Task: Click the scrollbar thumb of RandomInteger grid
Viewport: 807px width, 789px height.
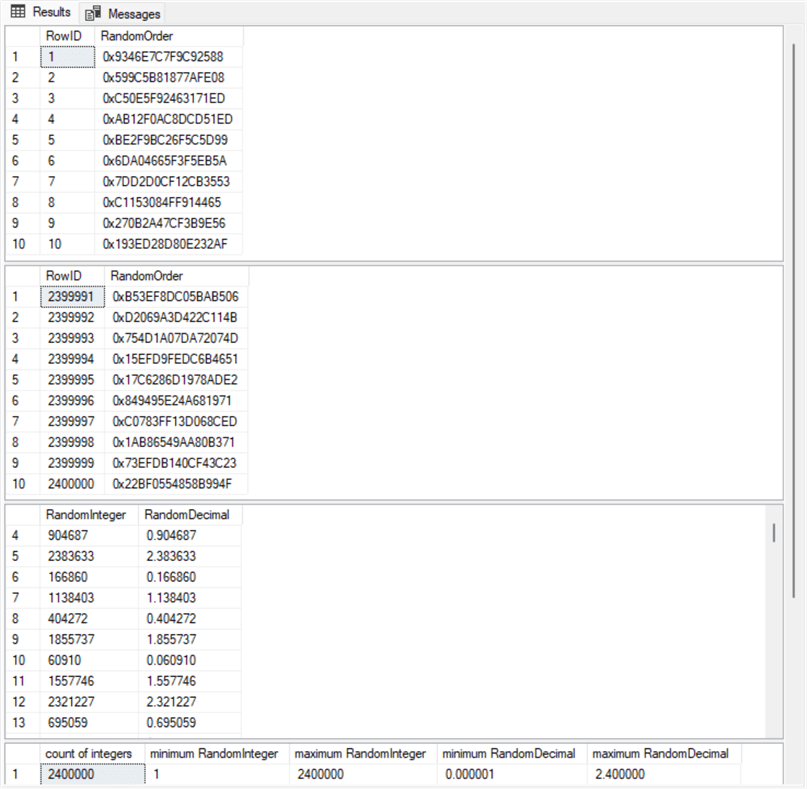Action: pyautogui.click(x=773, y=532)
